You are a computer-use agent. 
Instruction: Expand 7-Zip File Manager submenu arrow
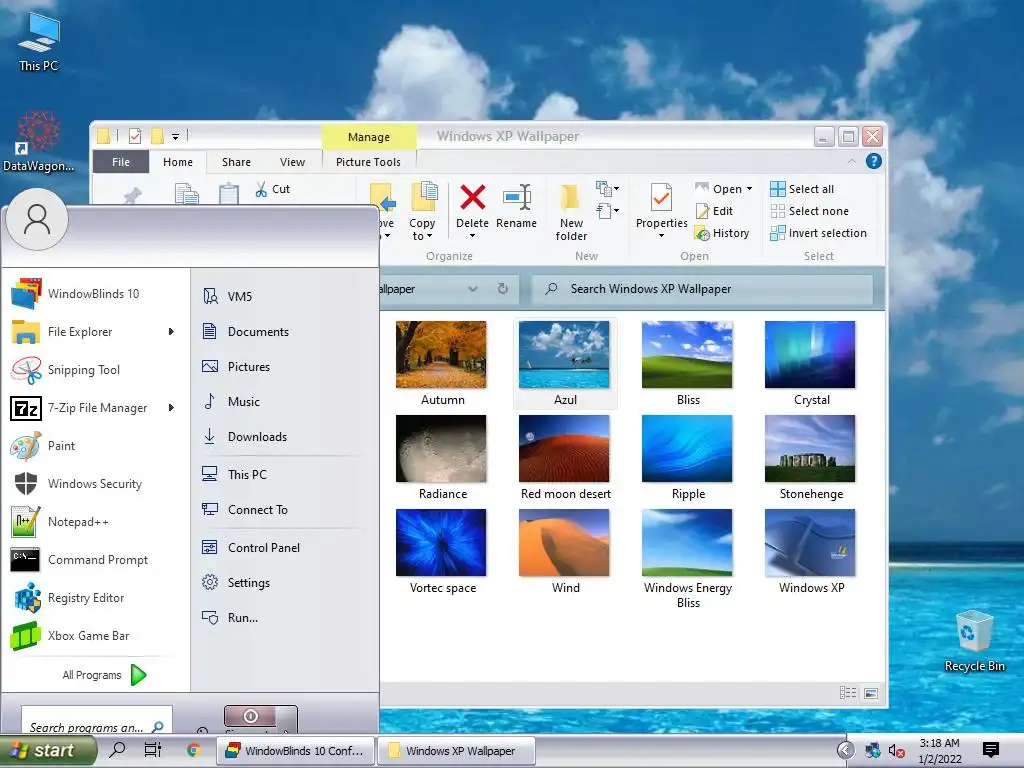click(171, 408)
